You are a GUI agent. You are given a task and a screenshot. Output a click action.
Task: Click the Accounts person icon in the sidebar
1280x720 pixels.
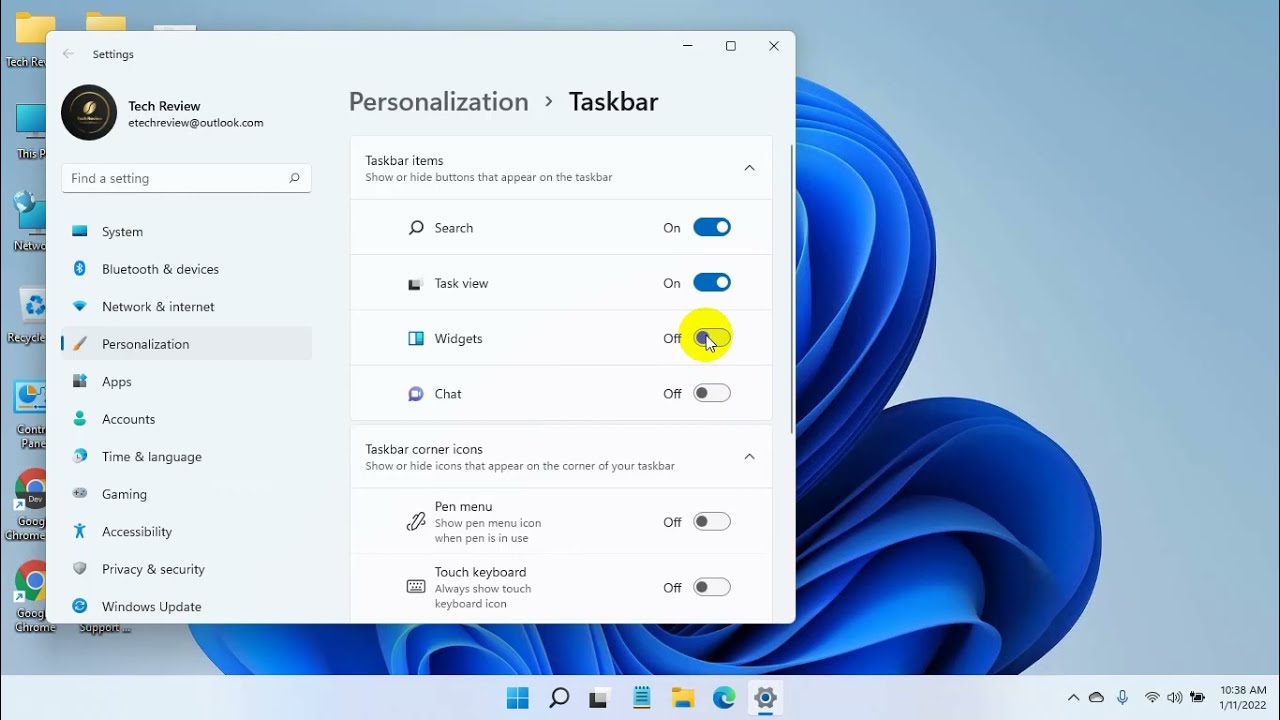(80, 419)
